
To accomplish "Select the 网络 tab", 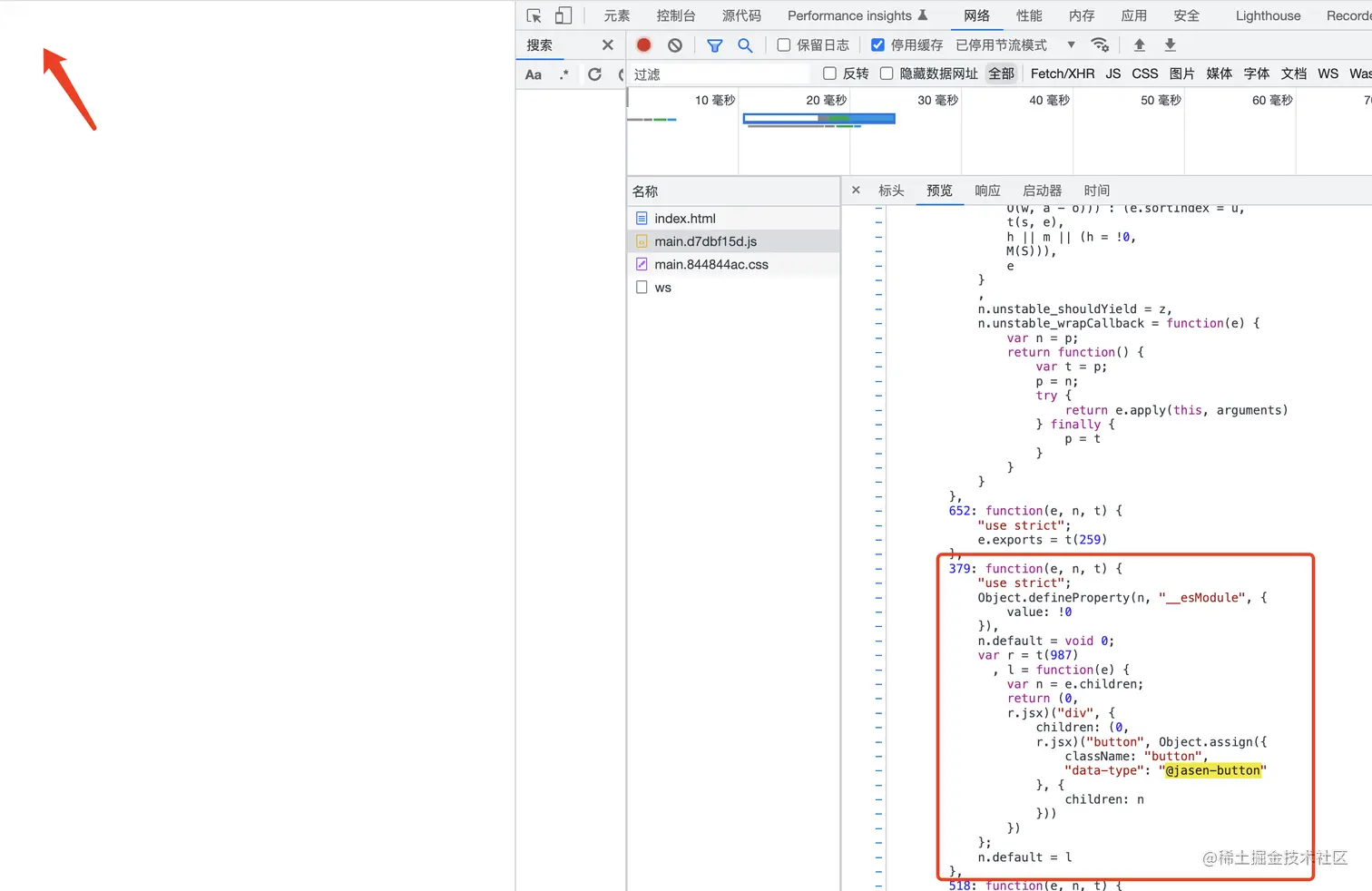I will coord(976,15).
